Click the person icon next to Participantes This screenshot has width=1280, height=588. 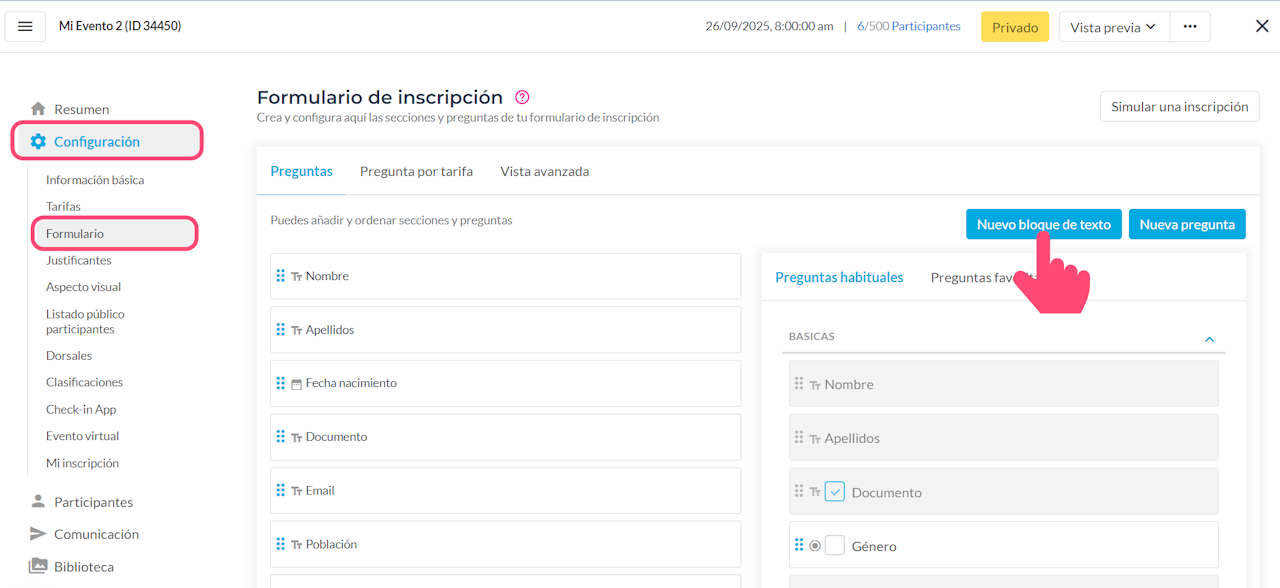coord(38,502)
